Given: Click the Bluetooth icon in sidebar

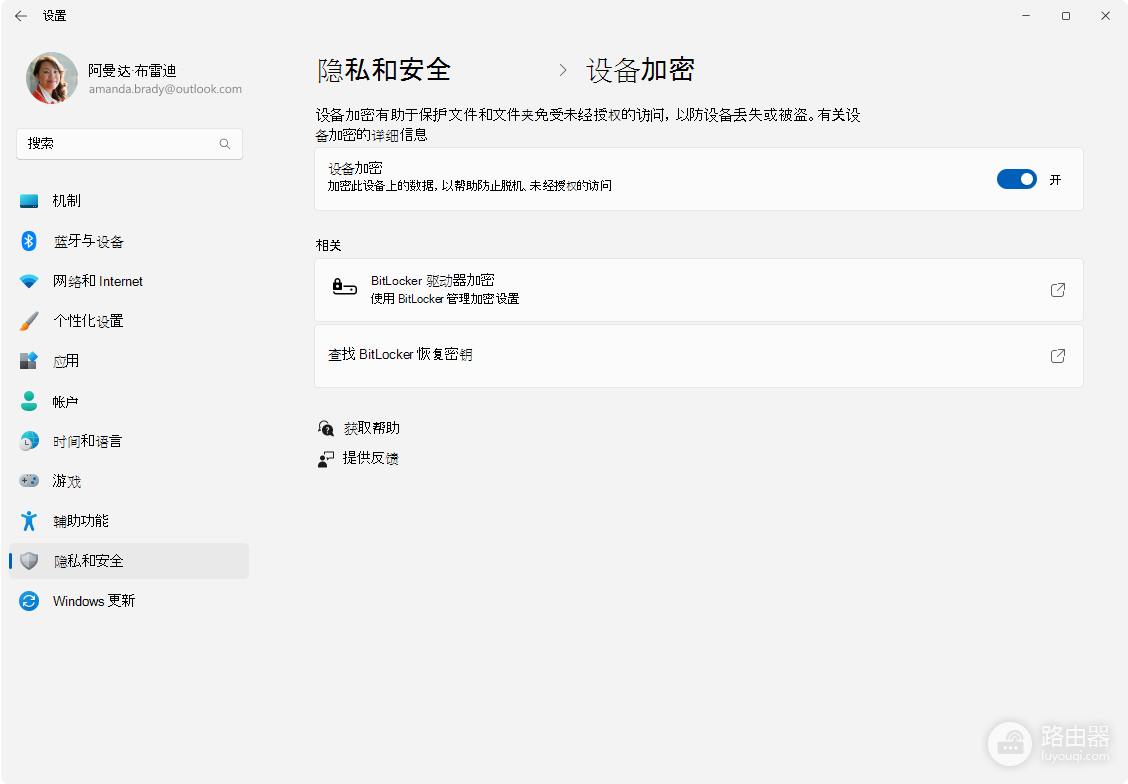Looking at the screenshot, I should click(29, 241).
